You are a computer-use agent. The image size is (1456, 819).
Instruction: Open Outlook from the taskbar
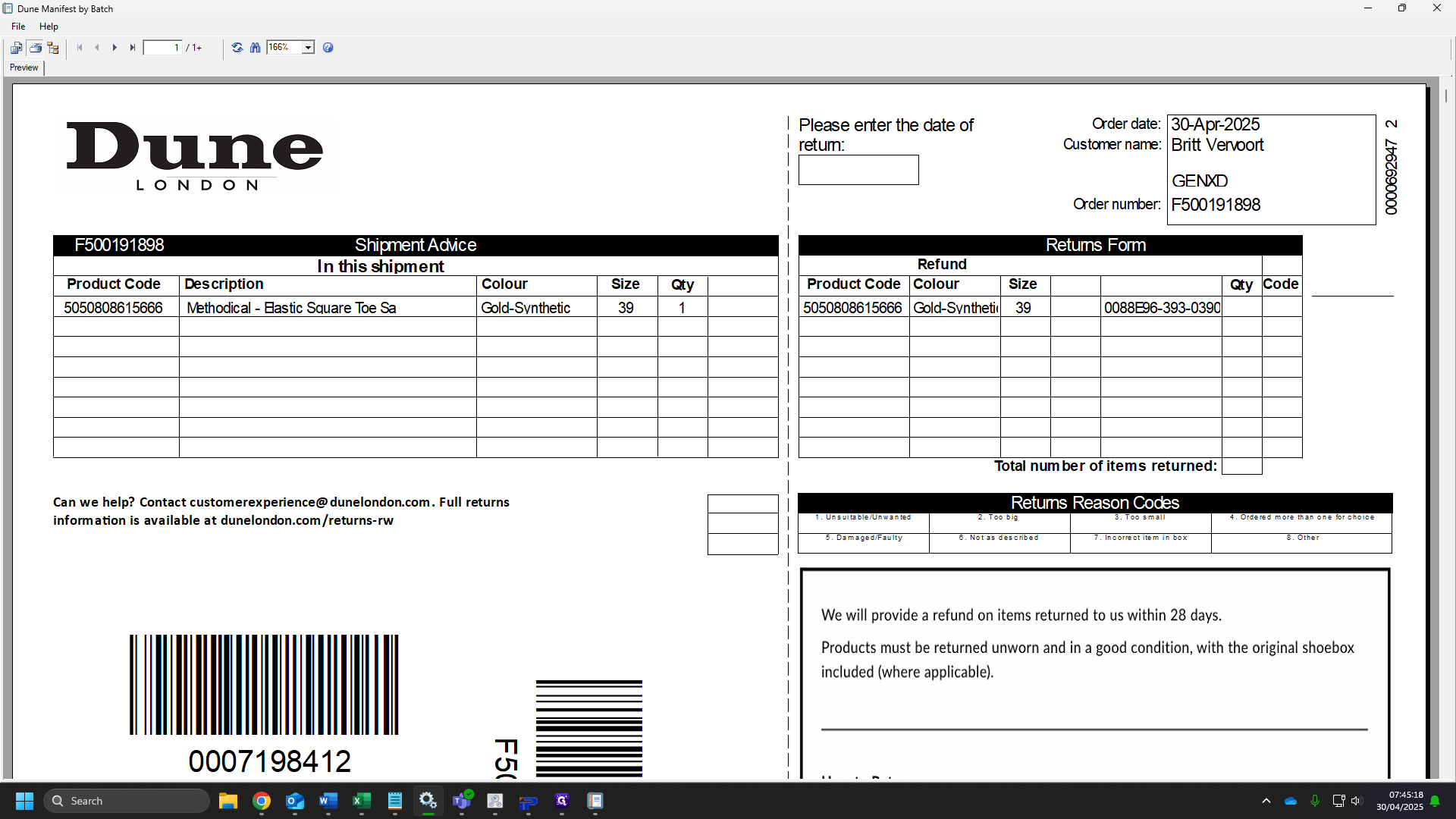(295, 801)
